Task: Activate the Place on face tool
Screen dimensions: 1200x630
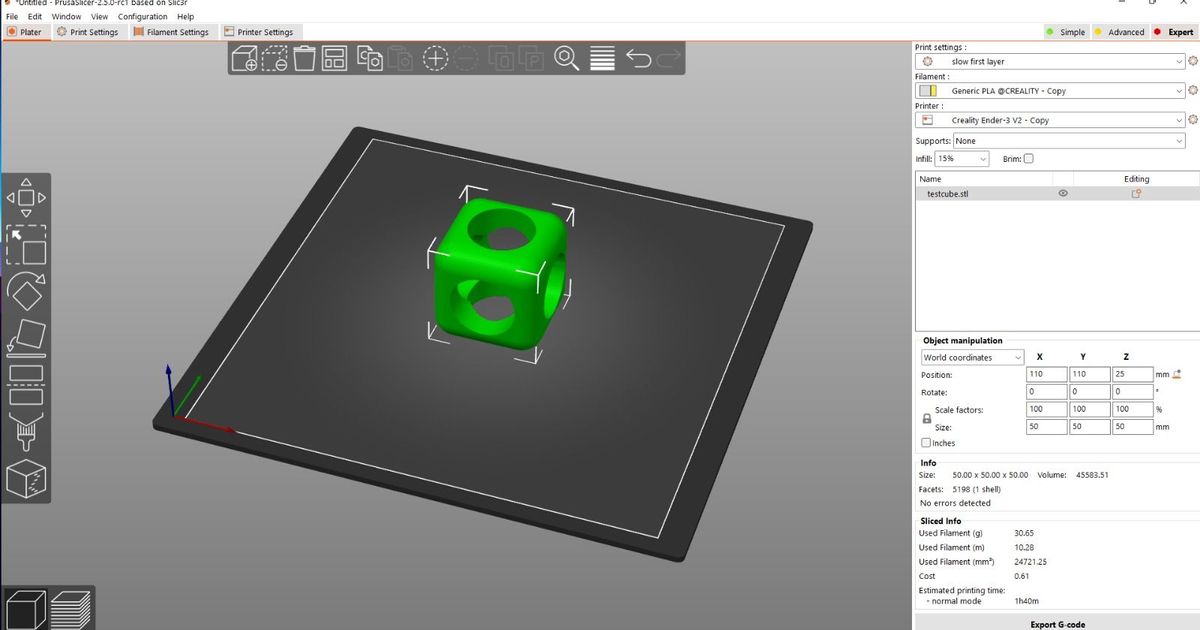Action: click(25, 338)
